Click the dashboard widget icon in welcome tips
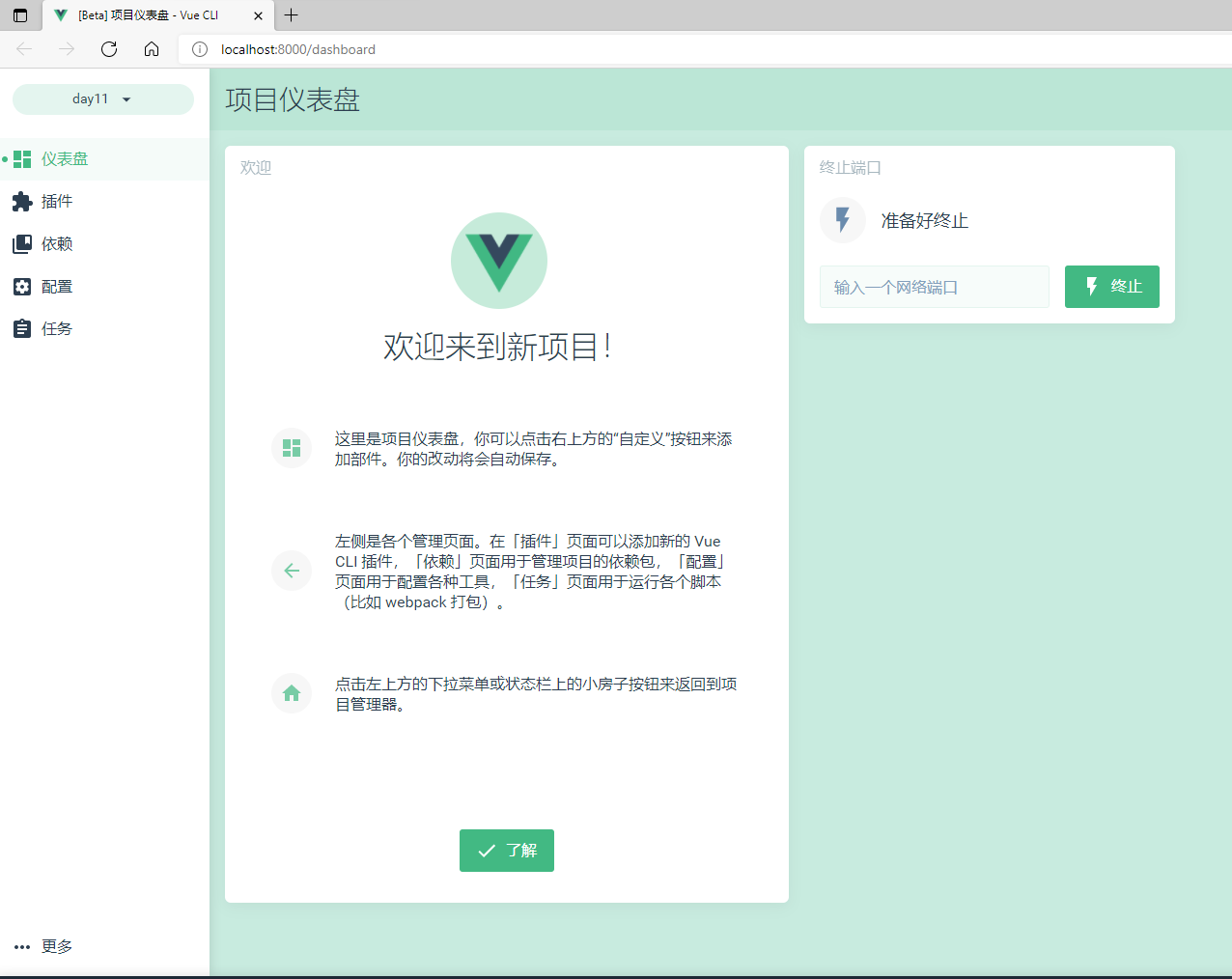 (292, 448)
